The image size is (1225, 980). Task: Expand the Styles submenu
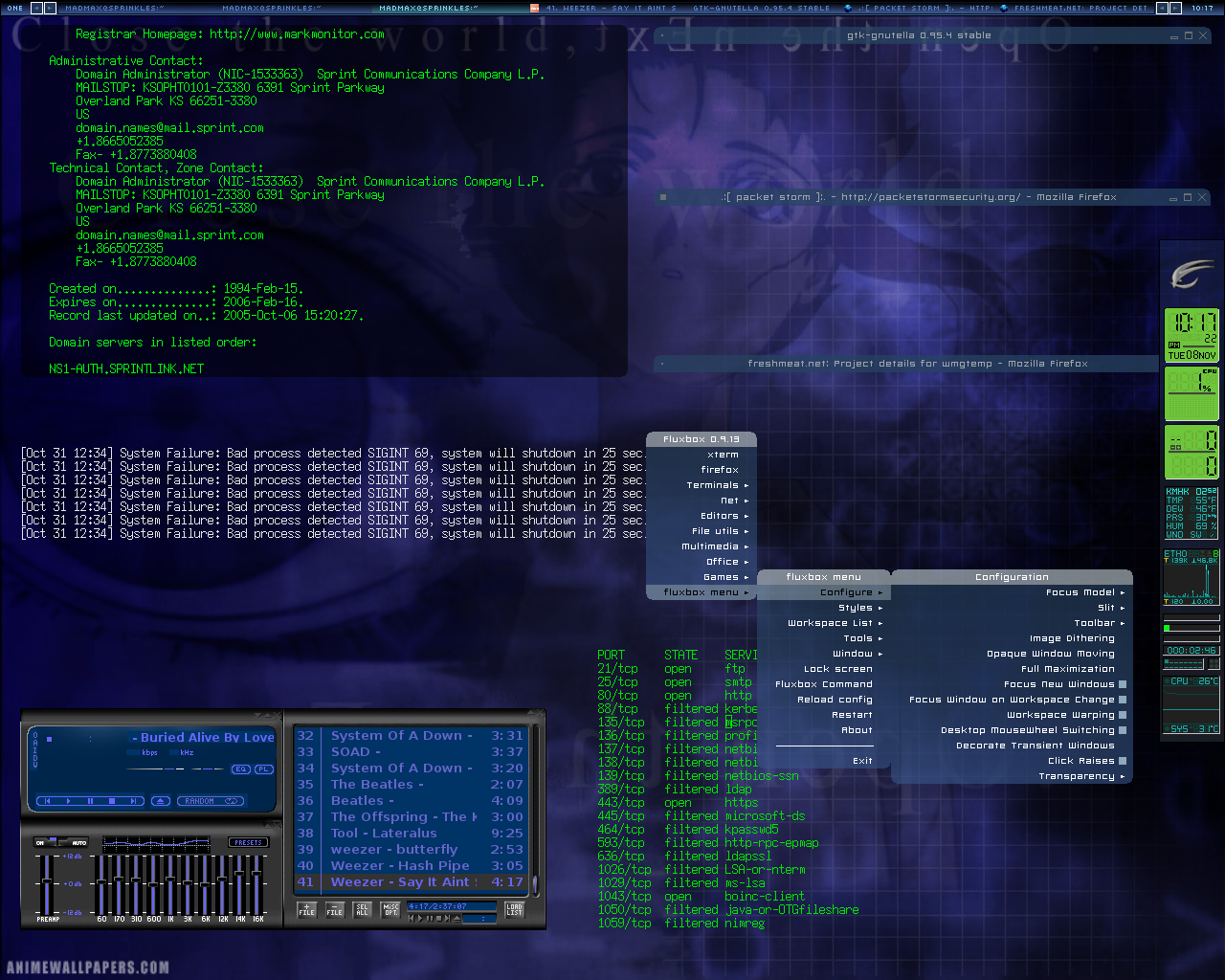(824, 608)
